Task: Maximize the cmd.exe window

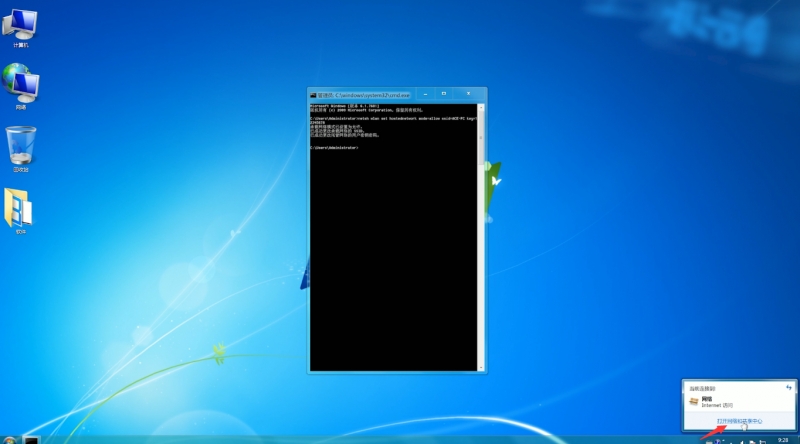Action: pyautogui.click(x=444, y=94)
